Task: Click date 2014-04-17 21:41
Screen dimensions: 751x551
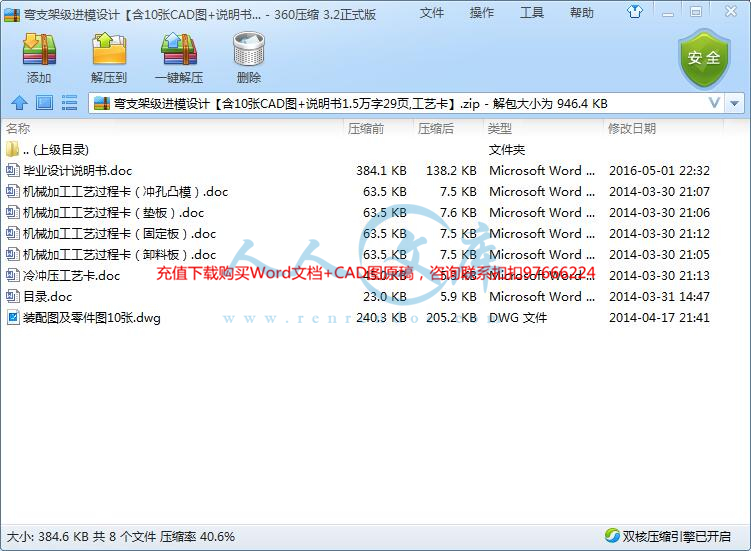Action: click(660, 318)
